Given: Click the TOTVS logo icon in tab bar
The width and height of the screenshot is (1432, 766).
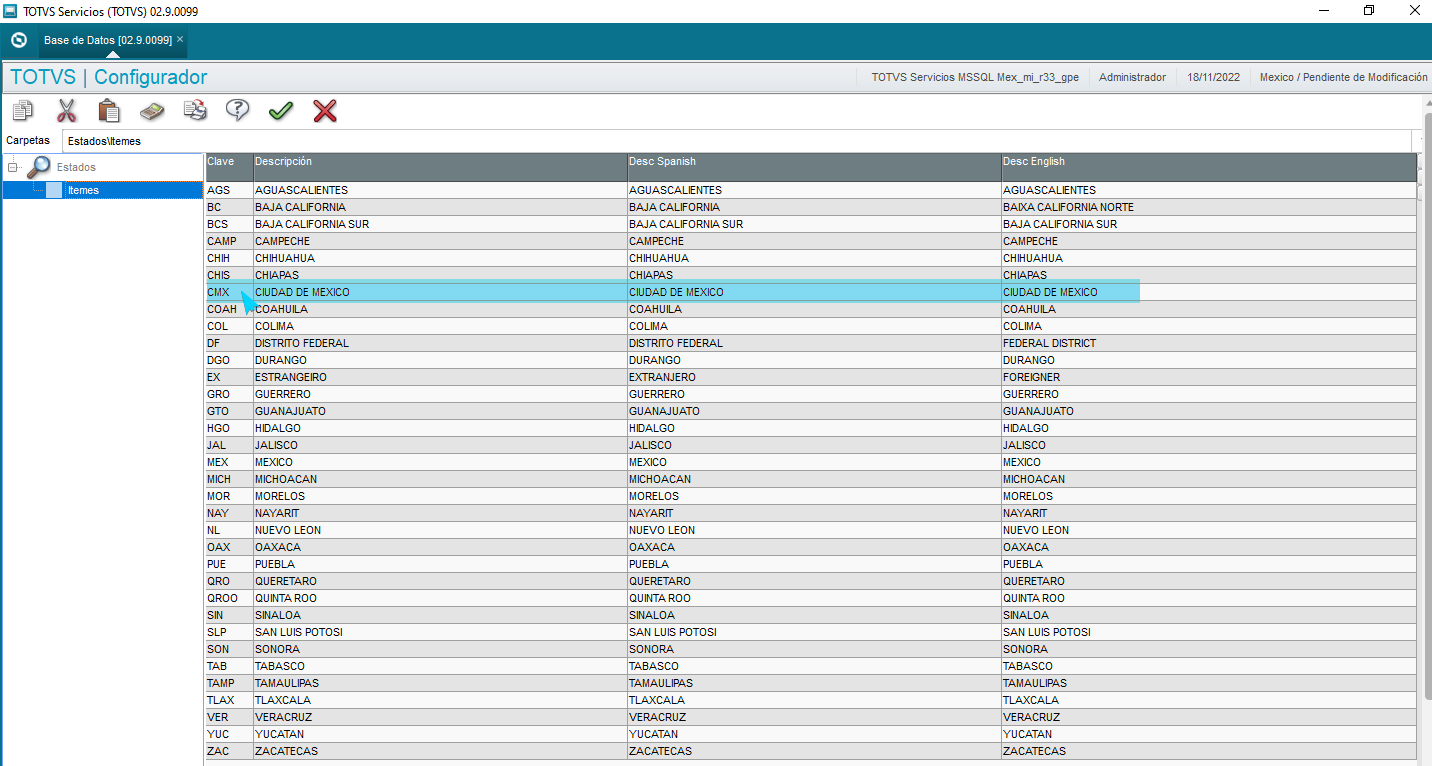Looking at the screenshot, I should (x=18, y=40).
